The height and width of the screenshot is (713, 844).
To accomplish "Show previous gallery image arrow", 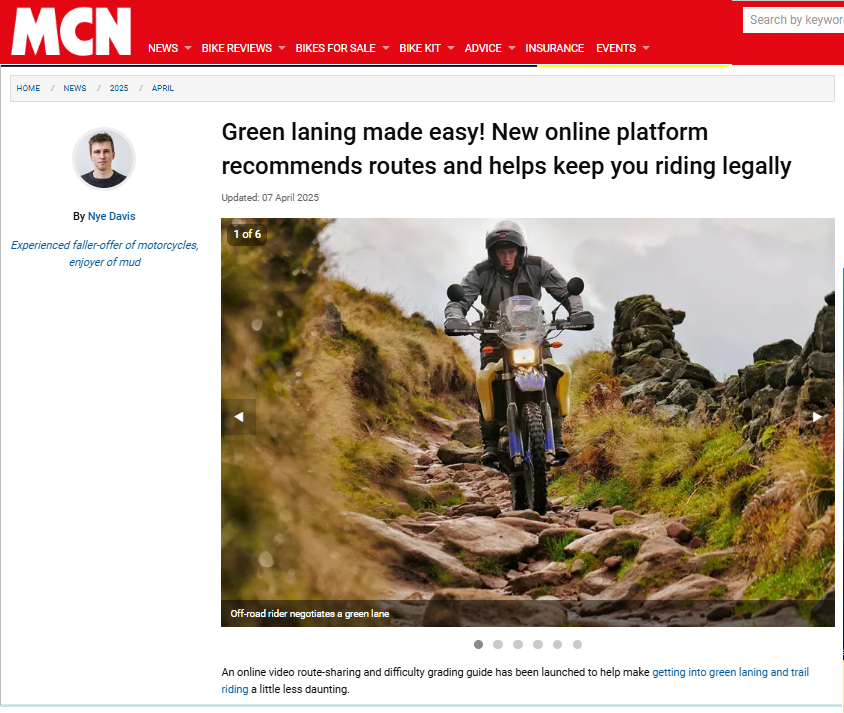I will pos(238,416).
